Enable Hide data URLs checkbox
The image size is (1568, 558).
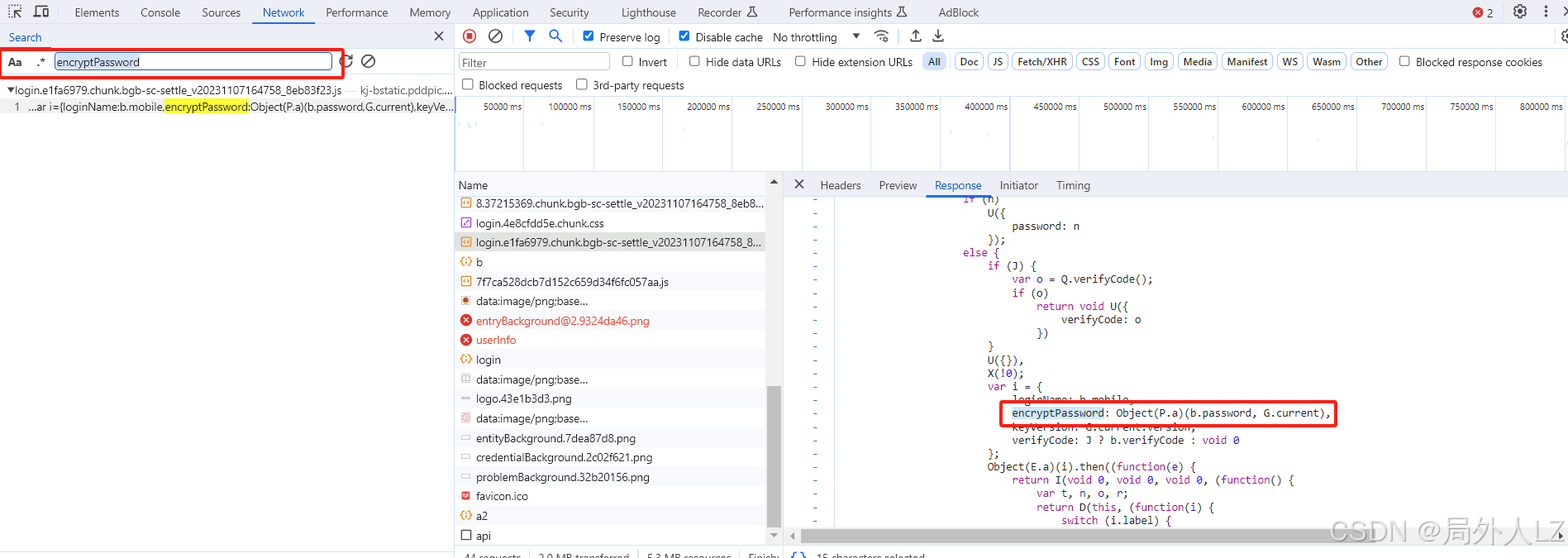point(694,61)
